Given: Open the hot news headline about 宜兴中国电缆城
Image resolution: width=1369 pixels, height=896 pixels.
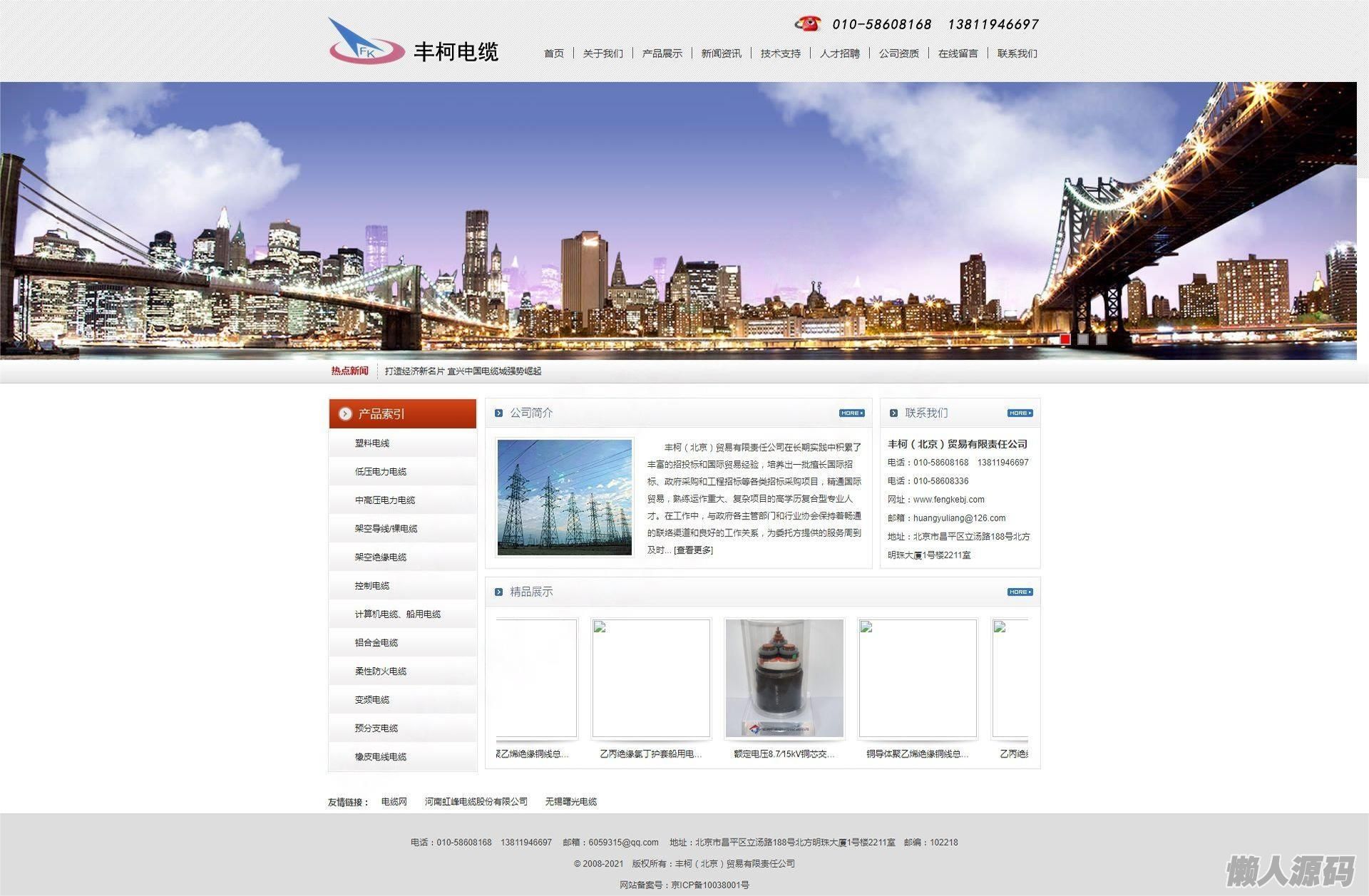Looking at the screenshot, I should click(x=463, y=371).
